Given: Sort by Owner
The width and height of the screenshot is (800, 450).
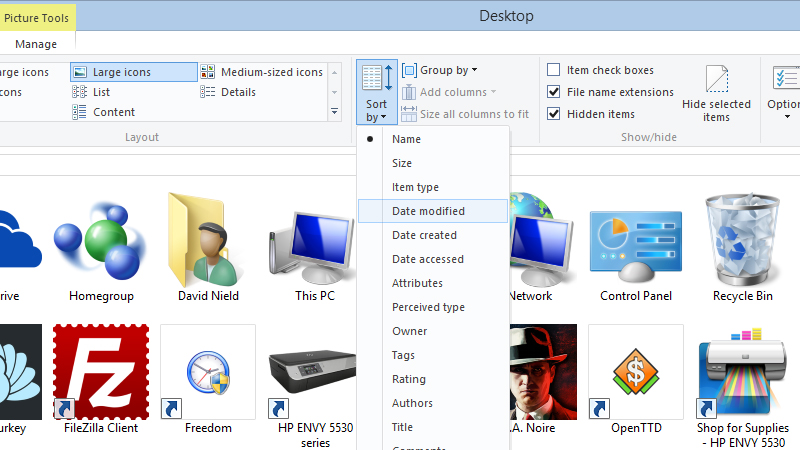Looking at the screenshot, I should click(433, 331).
